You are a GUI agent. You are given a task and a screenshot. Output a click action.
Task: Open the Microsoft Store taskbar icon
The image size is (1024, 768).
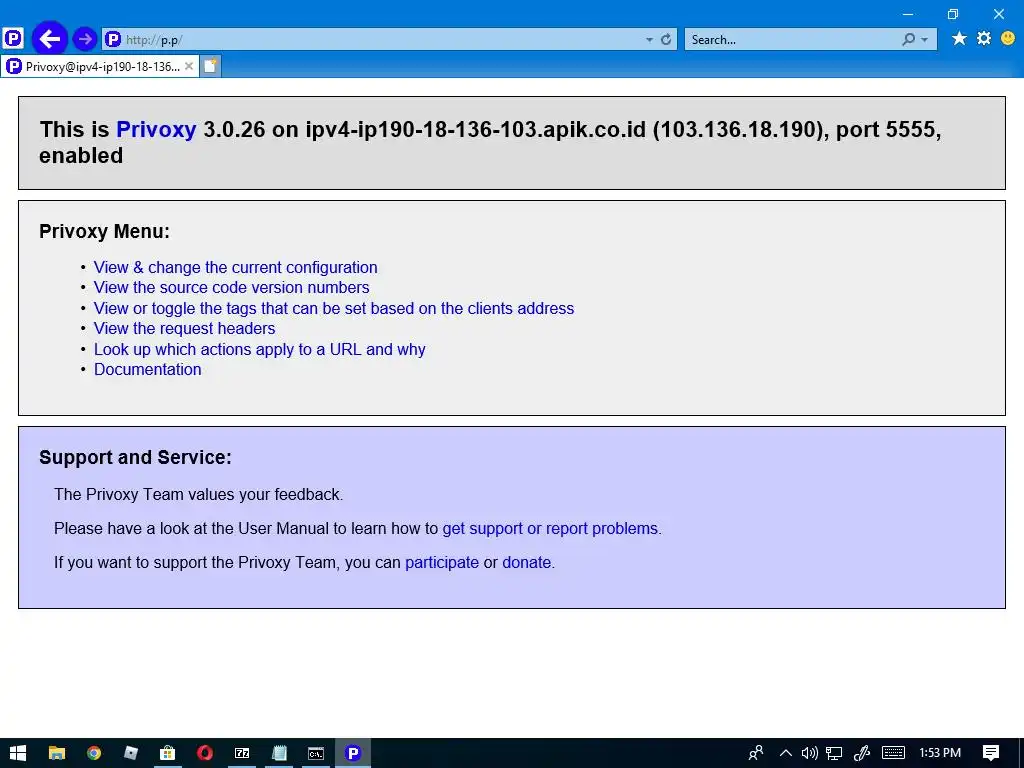168,753
